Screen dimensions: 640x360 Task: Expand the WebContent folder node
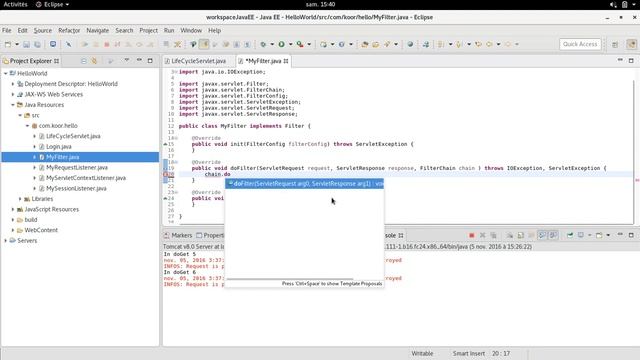(13, 230)
